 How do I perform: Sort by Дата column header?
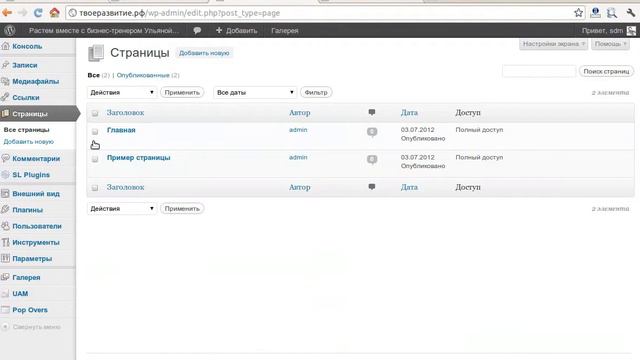(409, 113)
